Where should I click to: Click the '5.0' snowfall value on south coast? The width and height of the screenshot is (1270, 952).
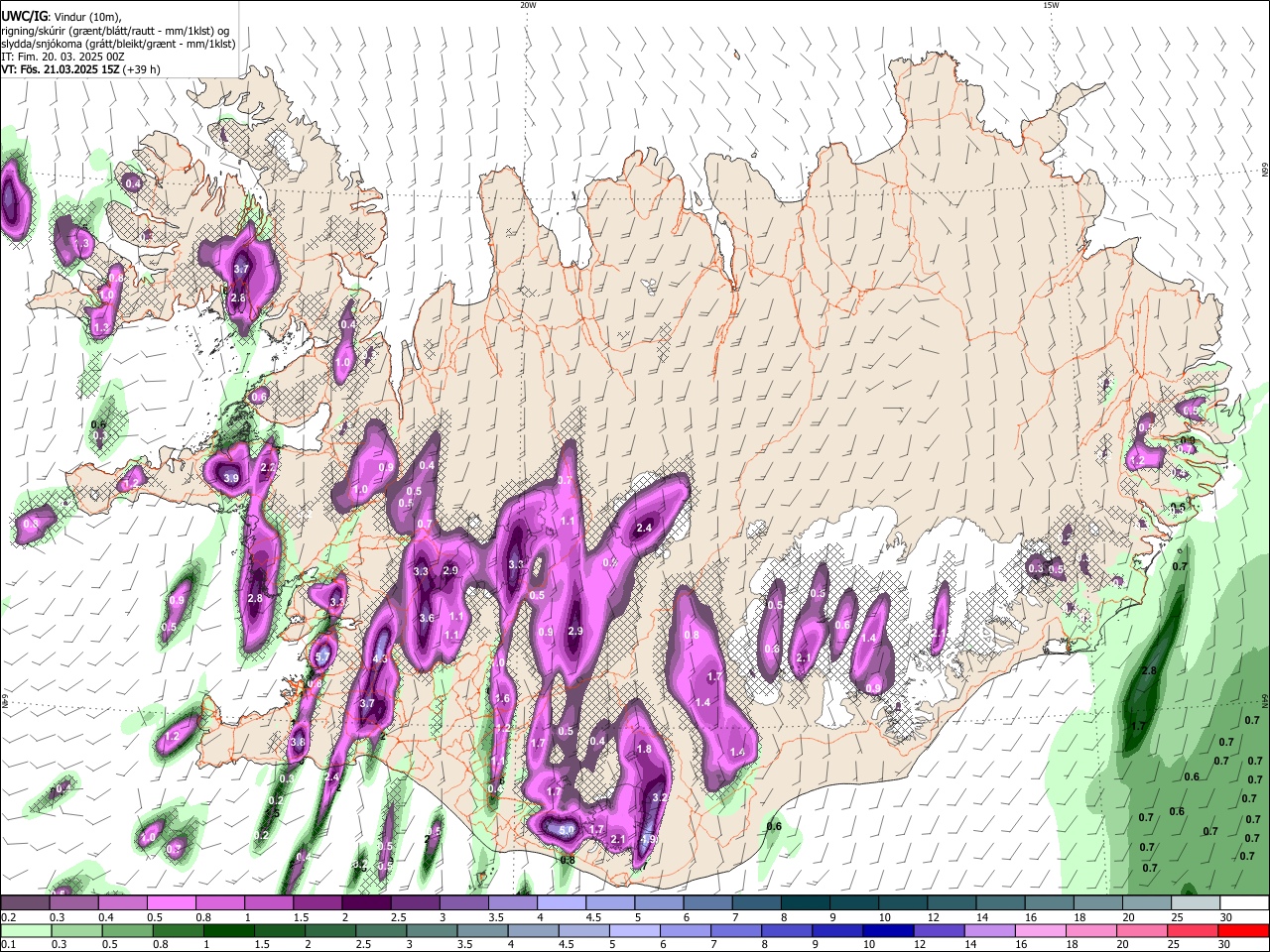click(567, 829)
